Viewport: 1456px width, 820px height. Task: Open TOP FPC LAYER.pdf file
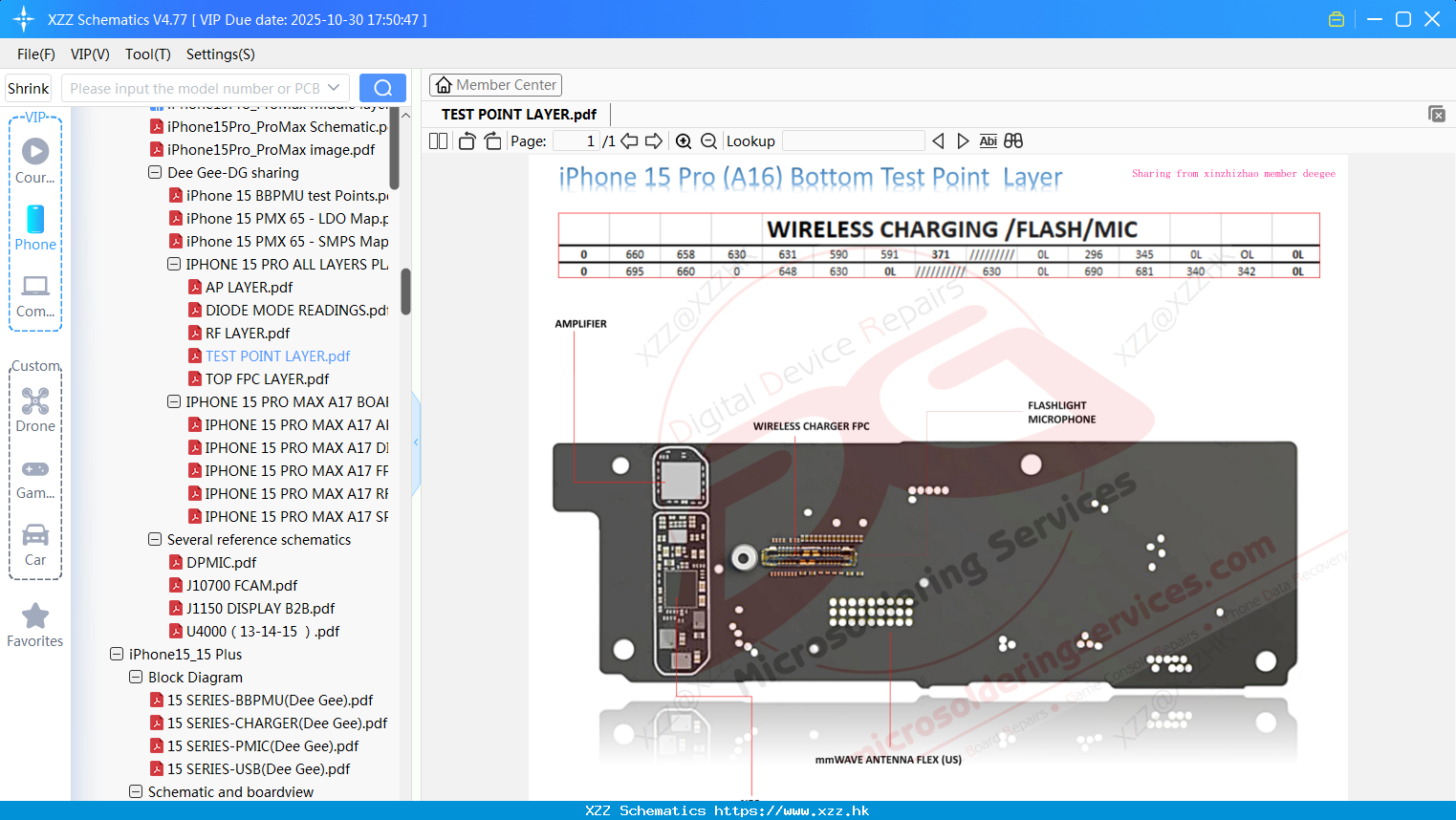pos(267,379)
